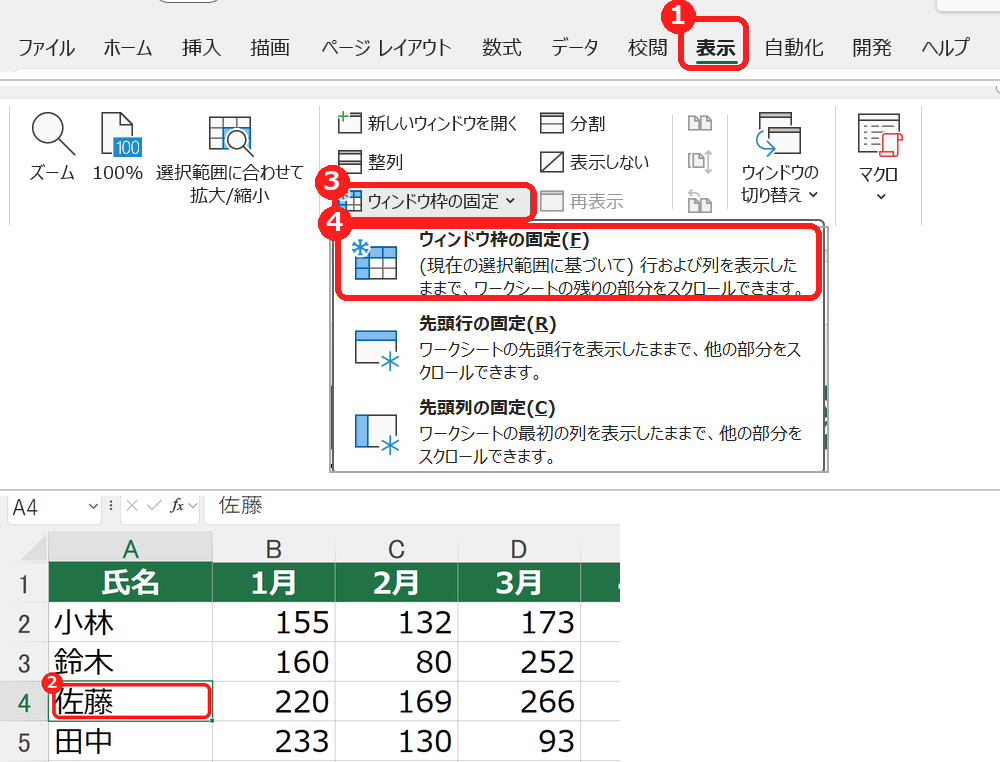Switch to the 数式 tab
1000x762 pixels.
click(501, 48)
